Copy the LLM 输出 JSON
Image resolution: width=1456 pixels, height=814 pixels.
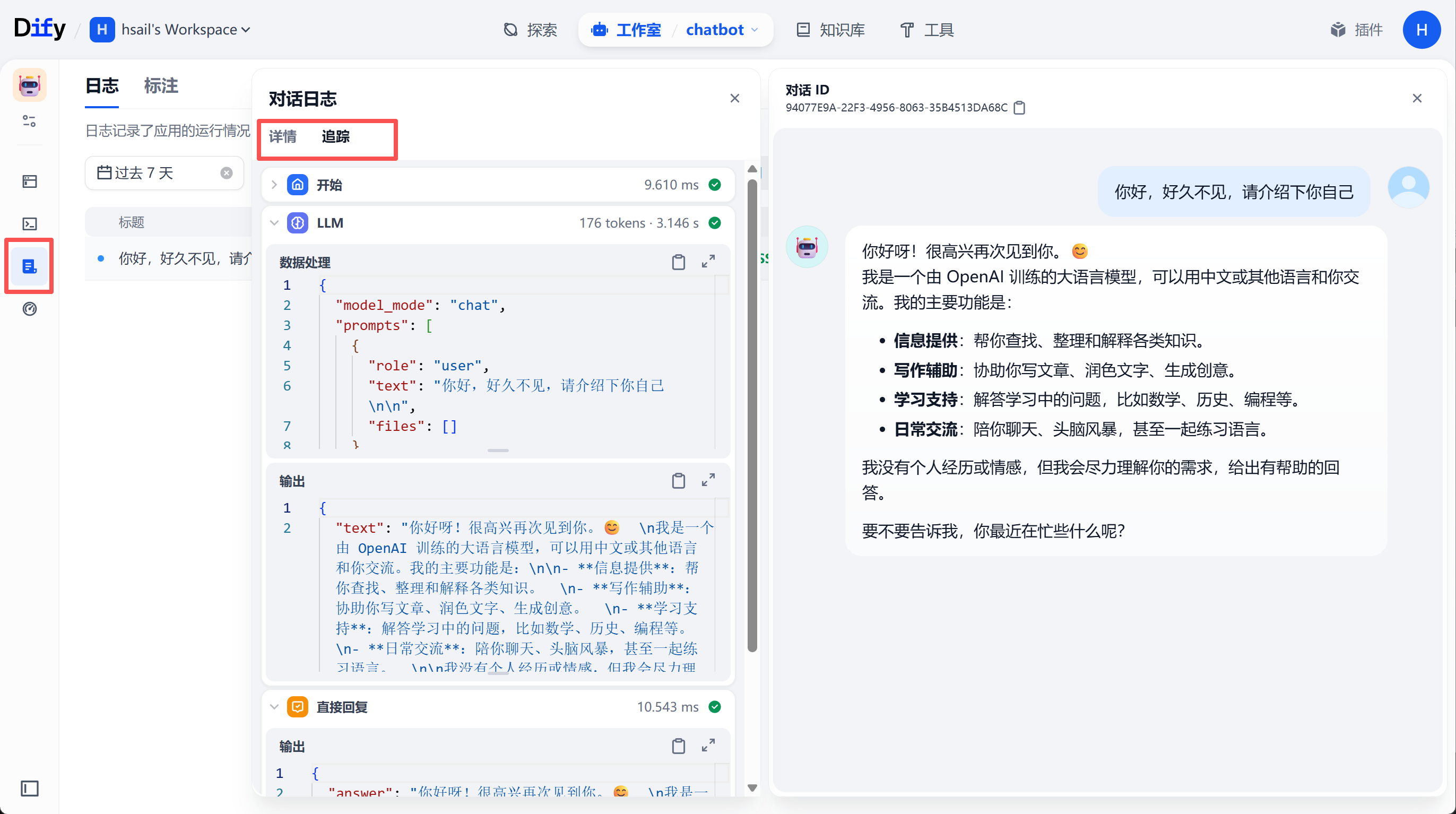pyautogui.click(x=679, y=480)
